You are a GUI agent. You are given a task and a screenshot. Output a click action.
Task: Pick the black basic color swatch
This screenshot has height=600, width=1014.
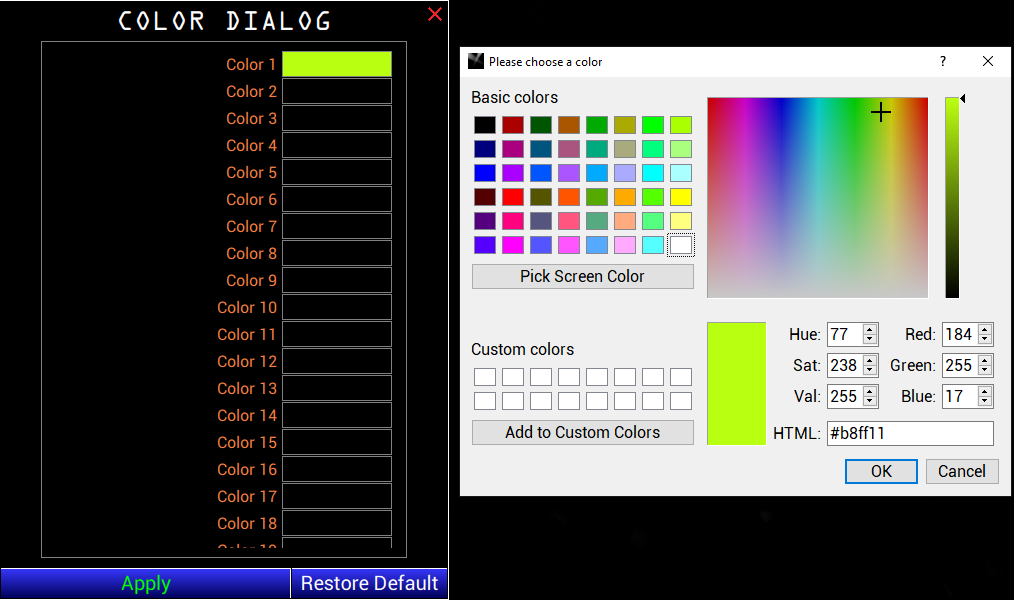click(x=485, y=125)
